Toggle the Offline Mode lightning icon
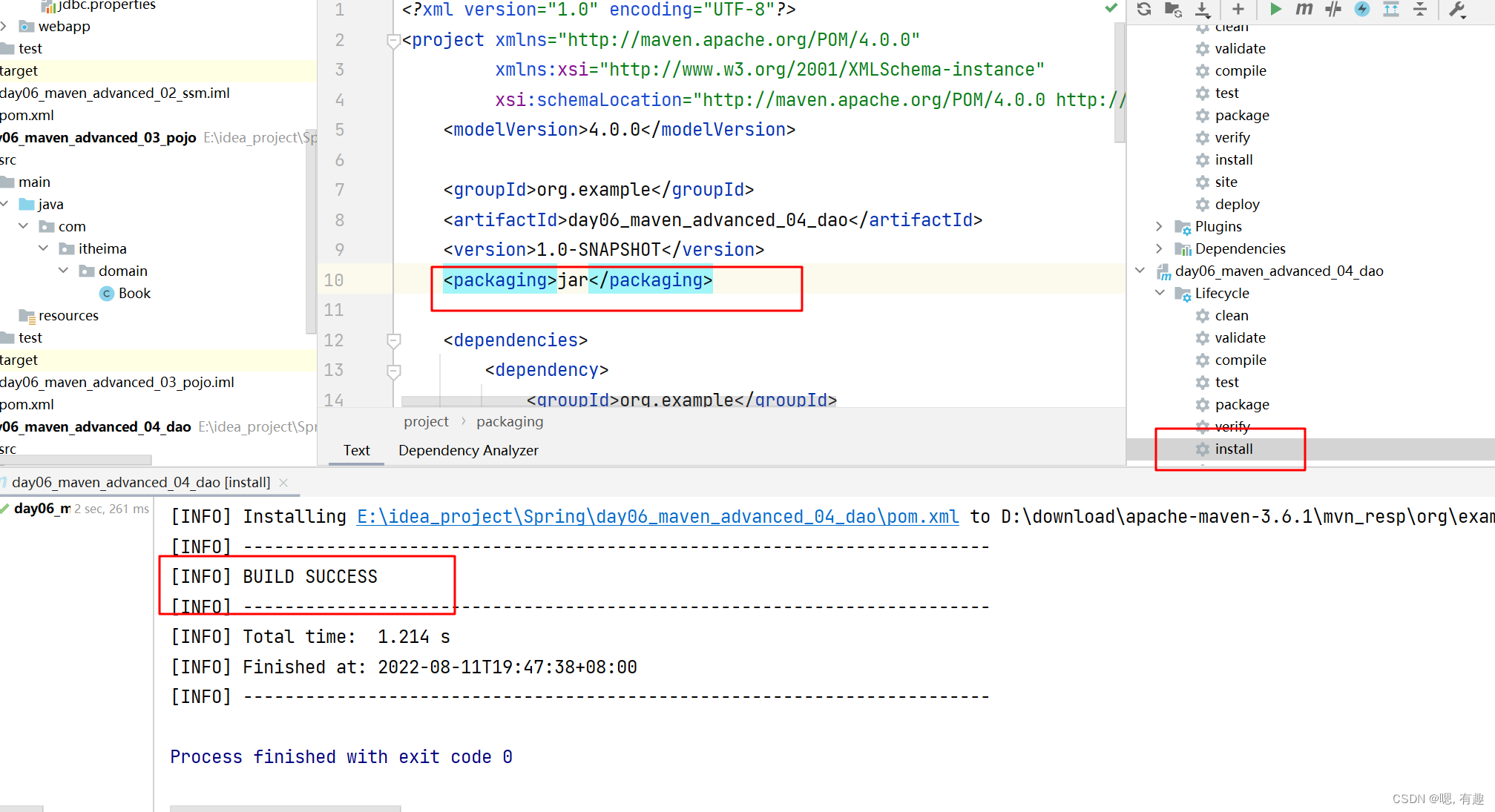Screen dimensions: 1495x812 [x=1362, y=9]
